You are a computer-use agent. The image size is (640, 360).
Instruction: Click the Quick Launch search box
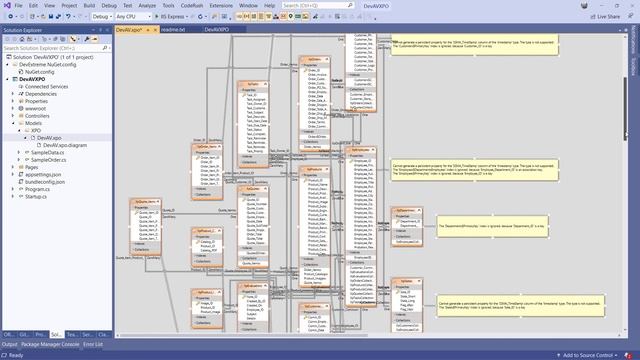pyautogui.click(x=317, y=6)
